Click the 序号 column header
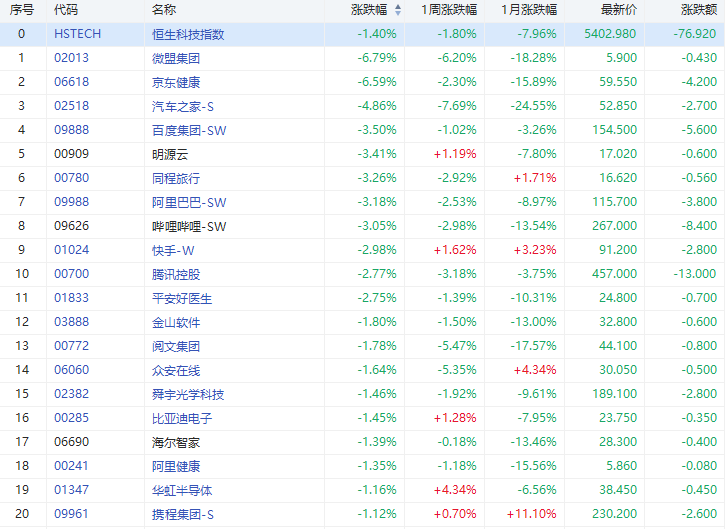The height and width of the screenshot is (529, 725). coord(21,10)
